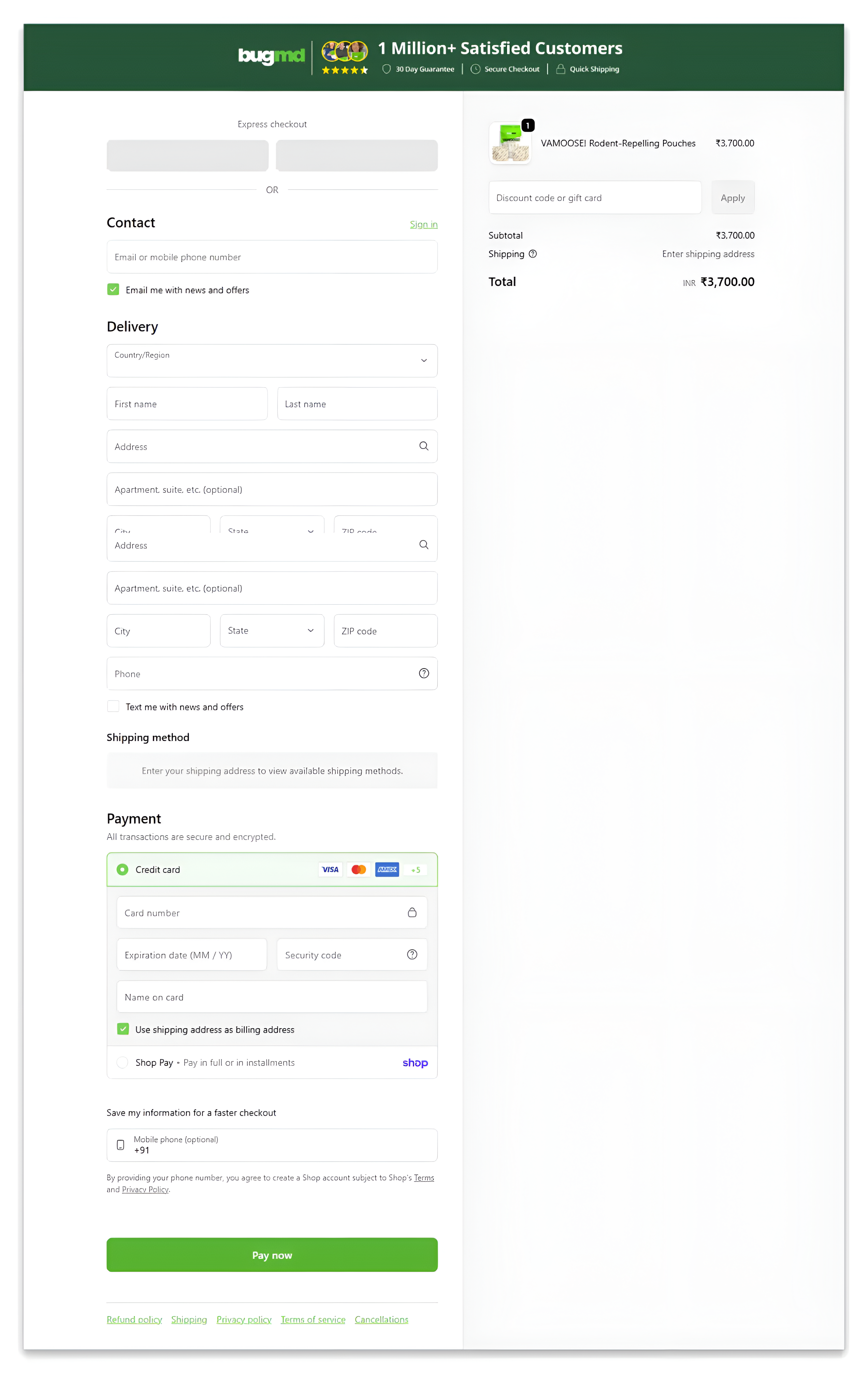Click the VAMOOSE product thumbnail
Screen dimensions: 868x1373
point(510,144)
